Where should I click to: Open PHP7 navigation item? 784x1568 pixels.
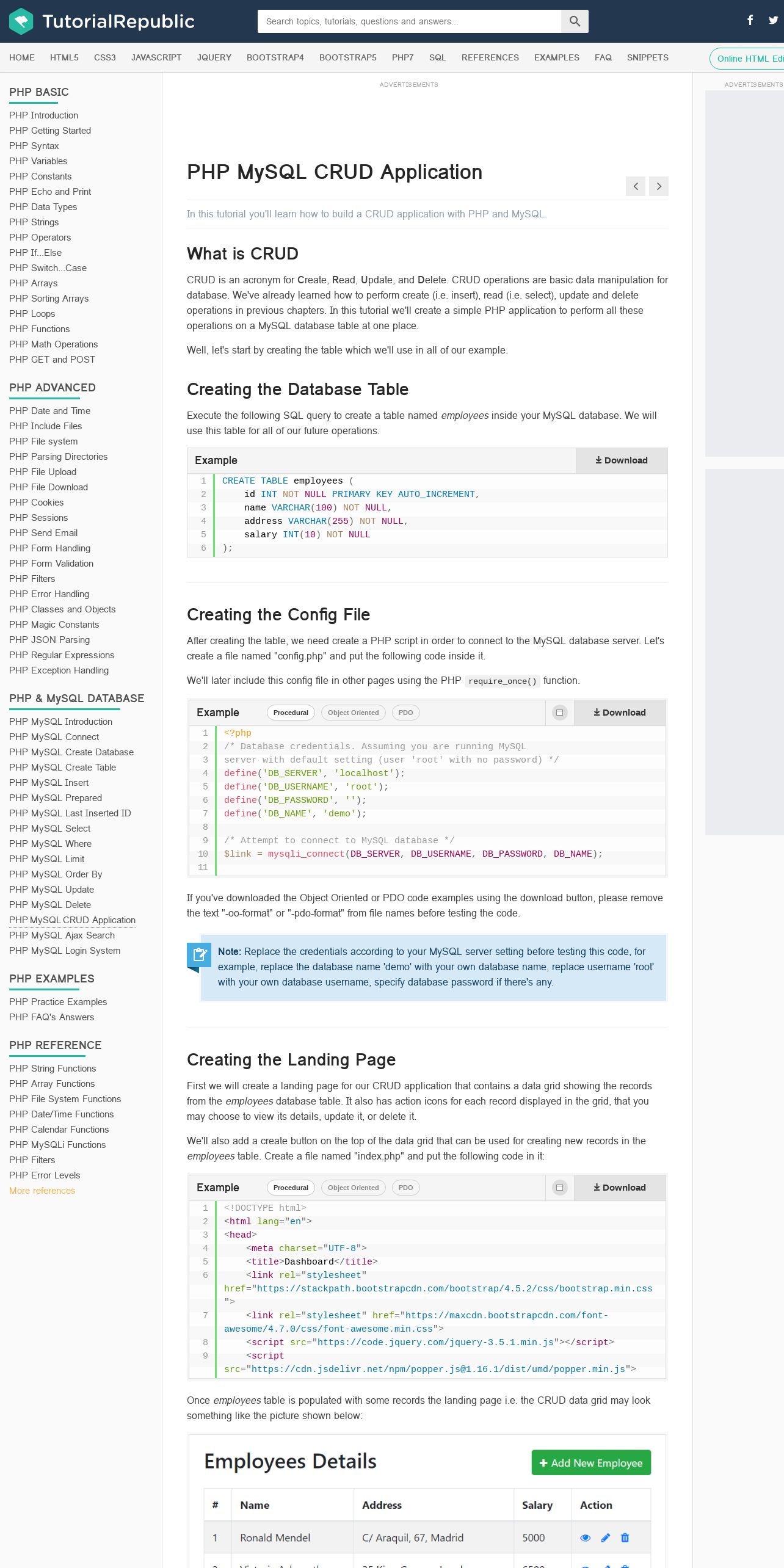[403, 57]
